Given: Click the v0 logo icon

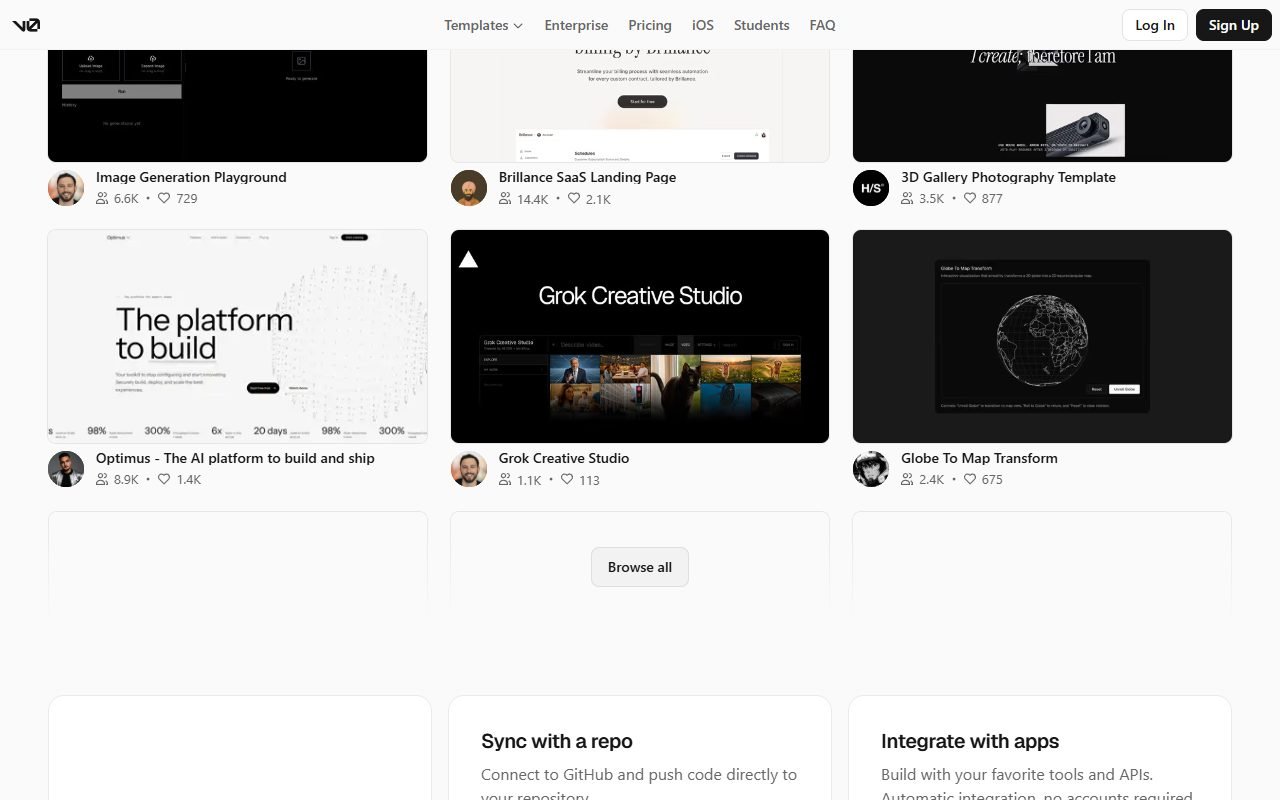Looking at the screenshot, I should tap(26, 25).
